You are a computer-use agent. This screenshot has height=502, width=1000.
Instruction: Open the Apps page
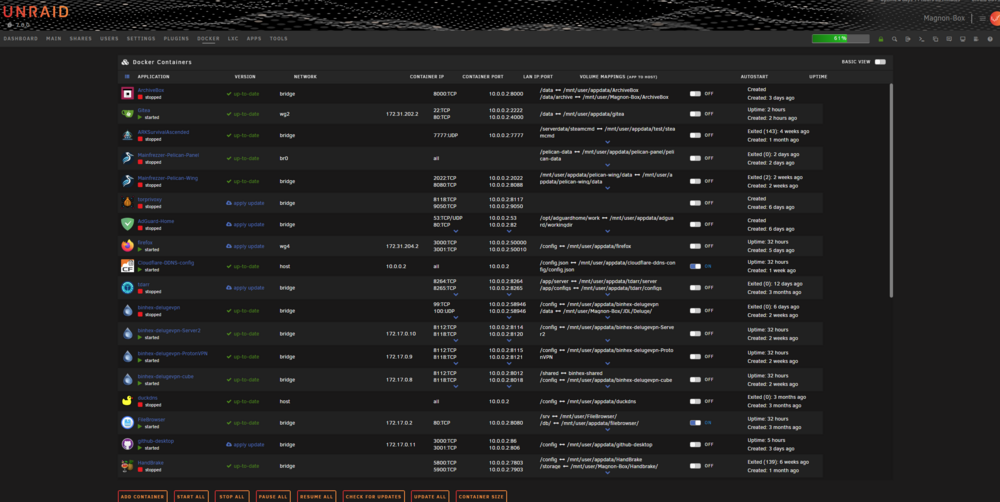click(254, 39)
